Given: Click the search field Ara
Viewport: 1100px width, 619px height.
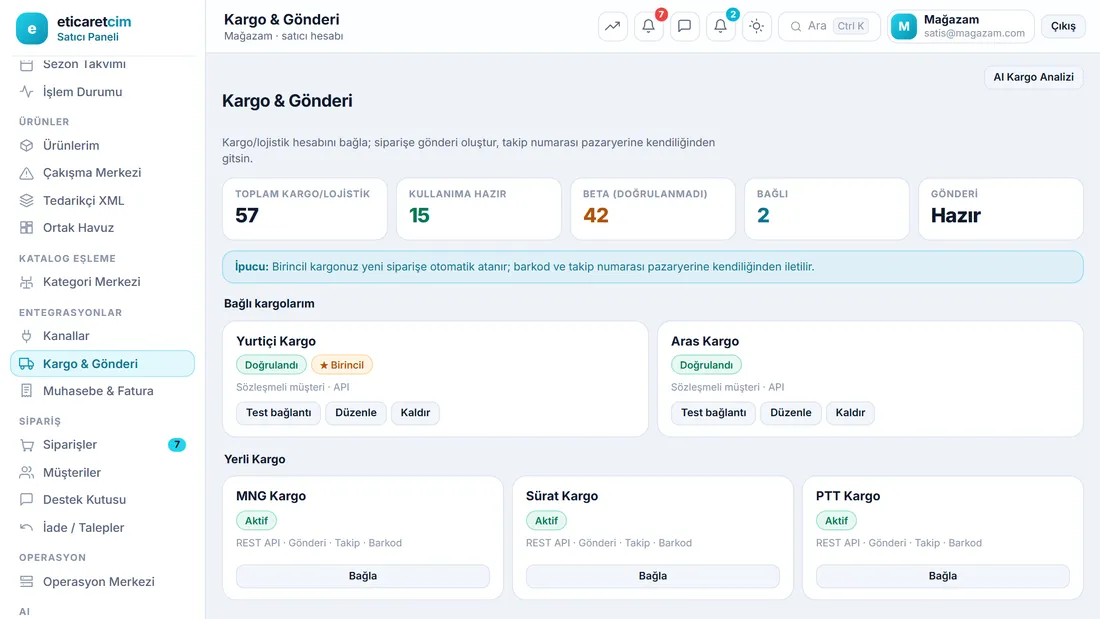Looking at the screenshot, I should coord(829,26).
